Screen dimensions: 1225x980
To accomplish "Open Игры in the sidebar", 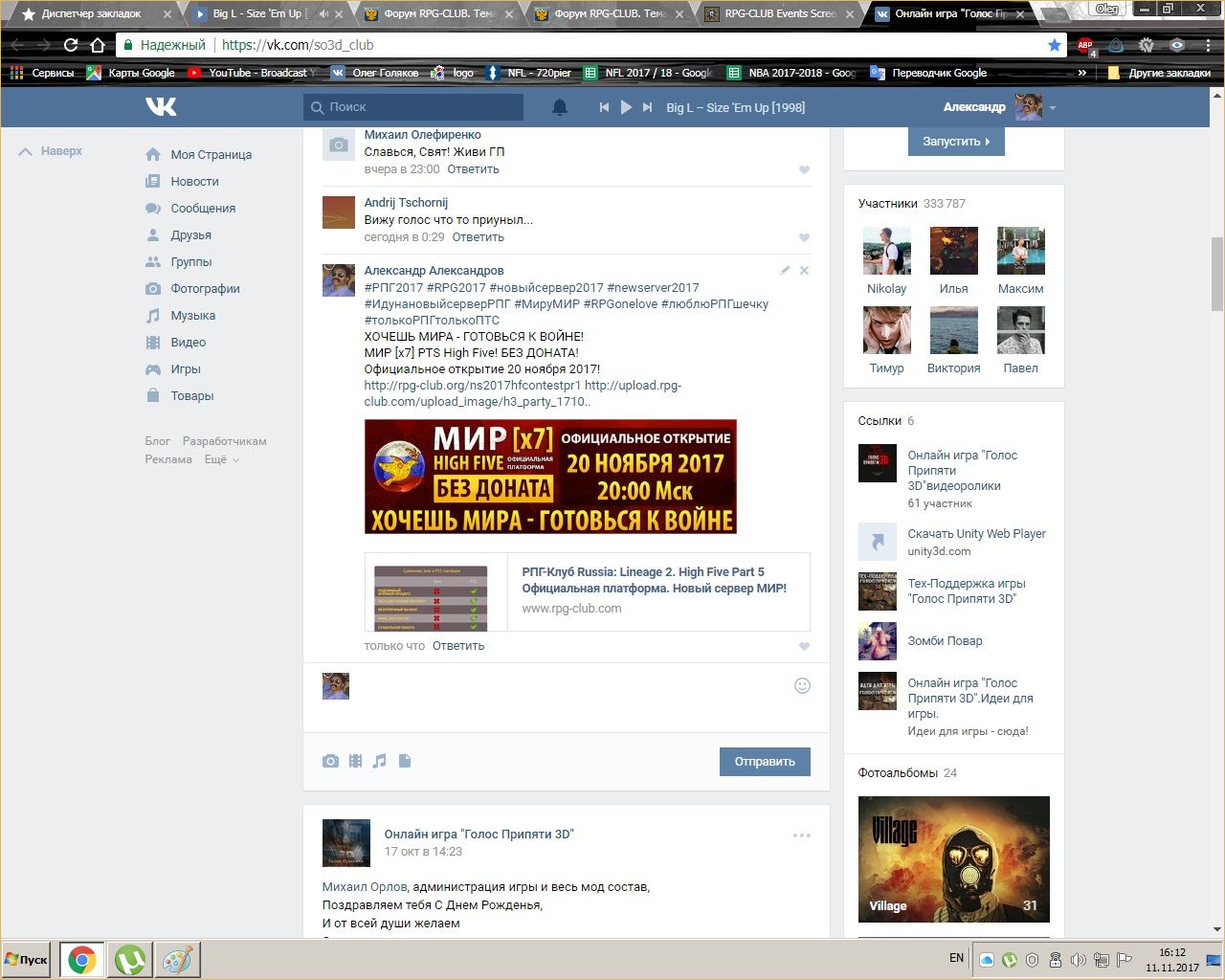I will tap(172, 368).
